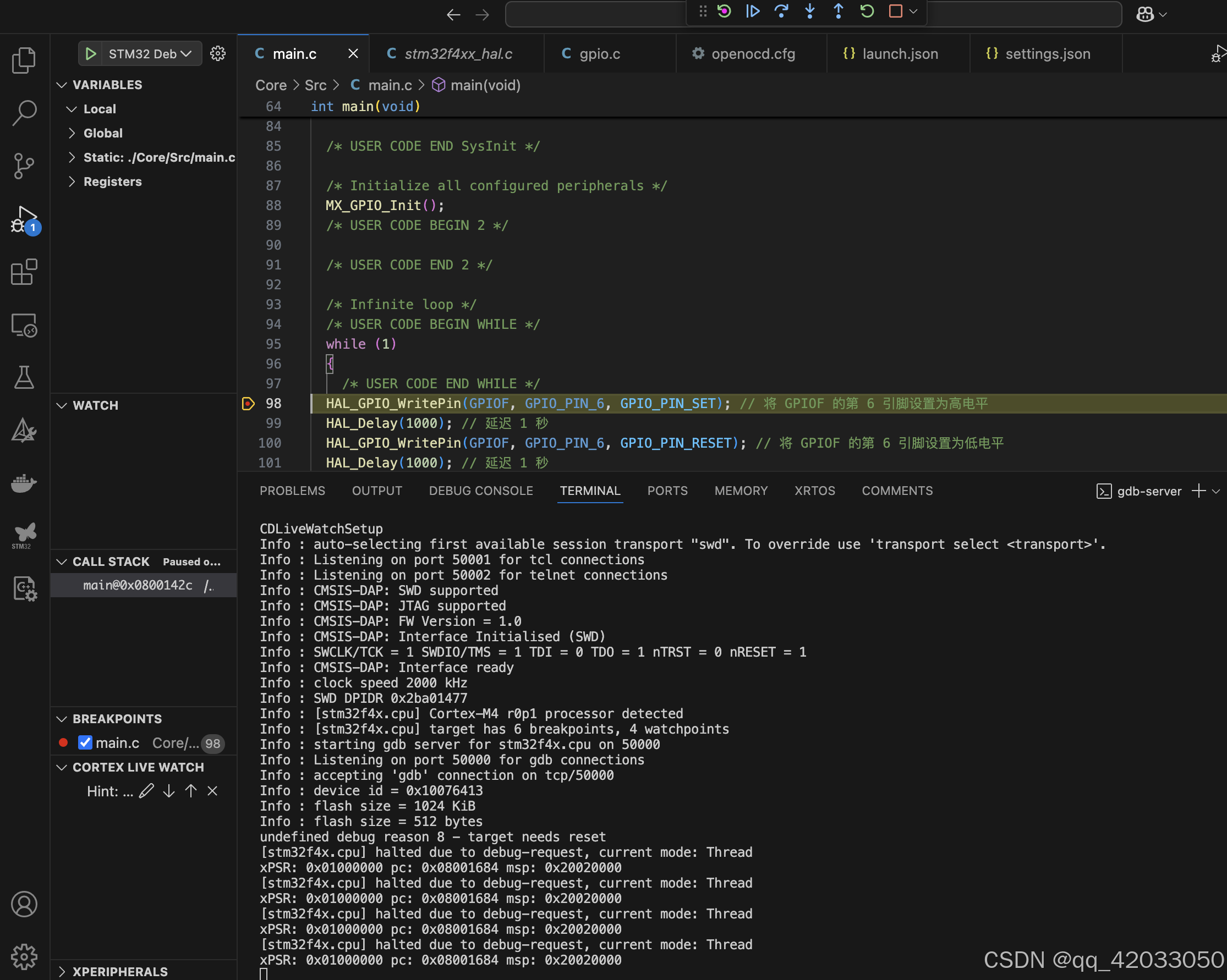
Task: Restart the debug session
Action: pyautogui.click(x=867, y=11)
